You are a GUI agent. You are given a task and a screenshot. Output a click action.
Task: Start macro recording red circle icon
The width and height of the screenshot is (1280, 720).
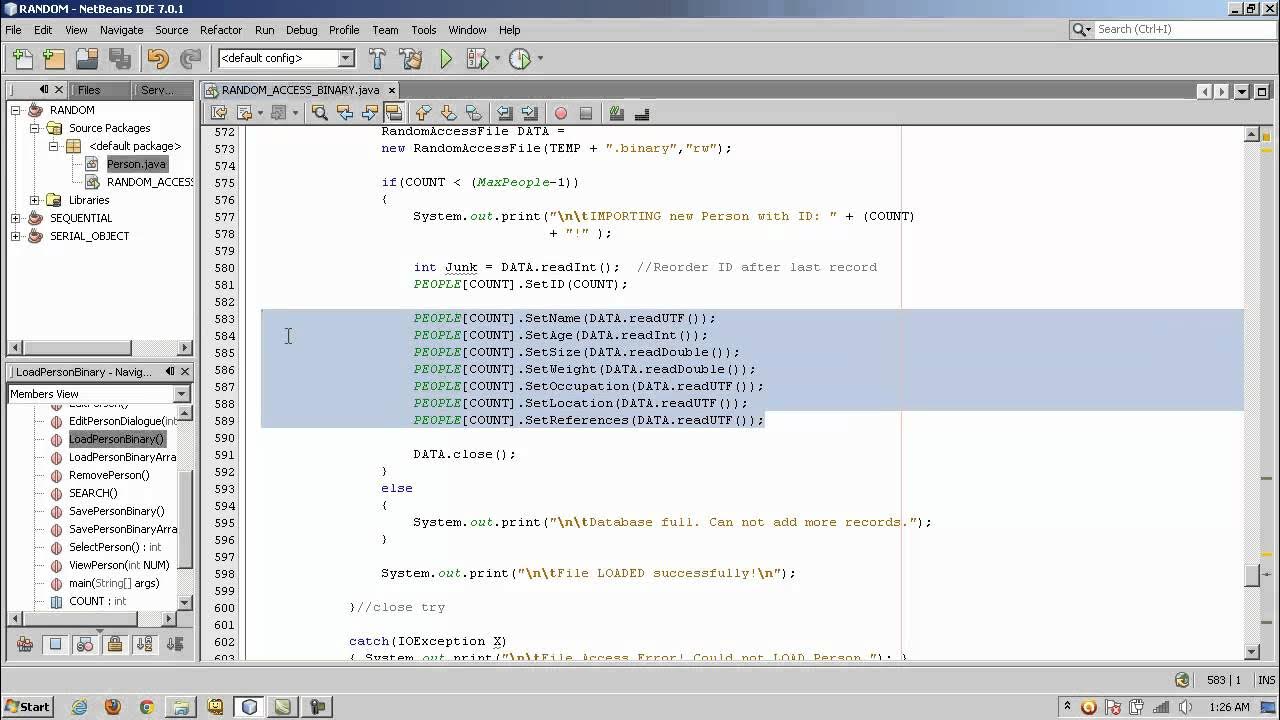(561, 113)
